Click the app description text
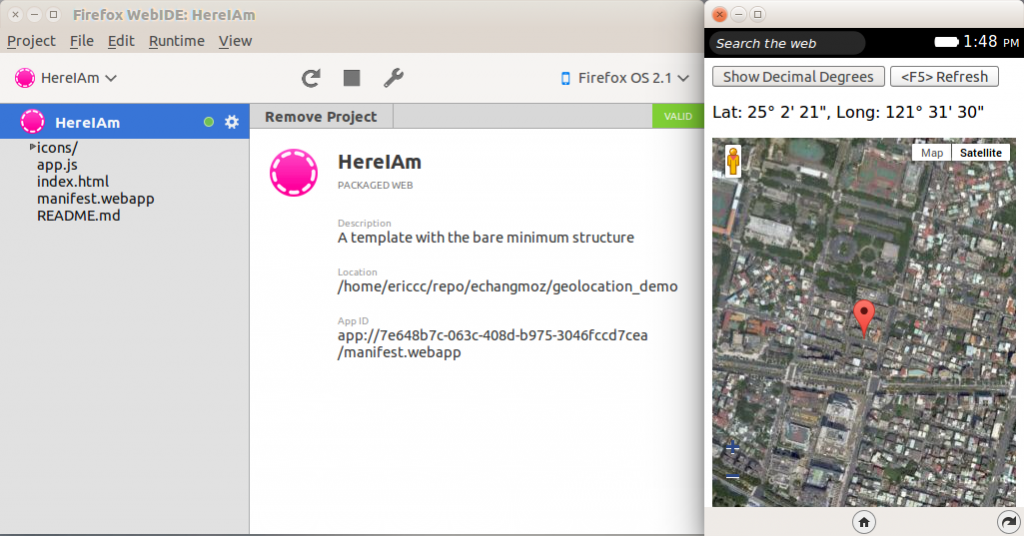 [485, 238]
